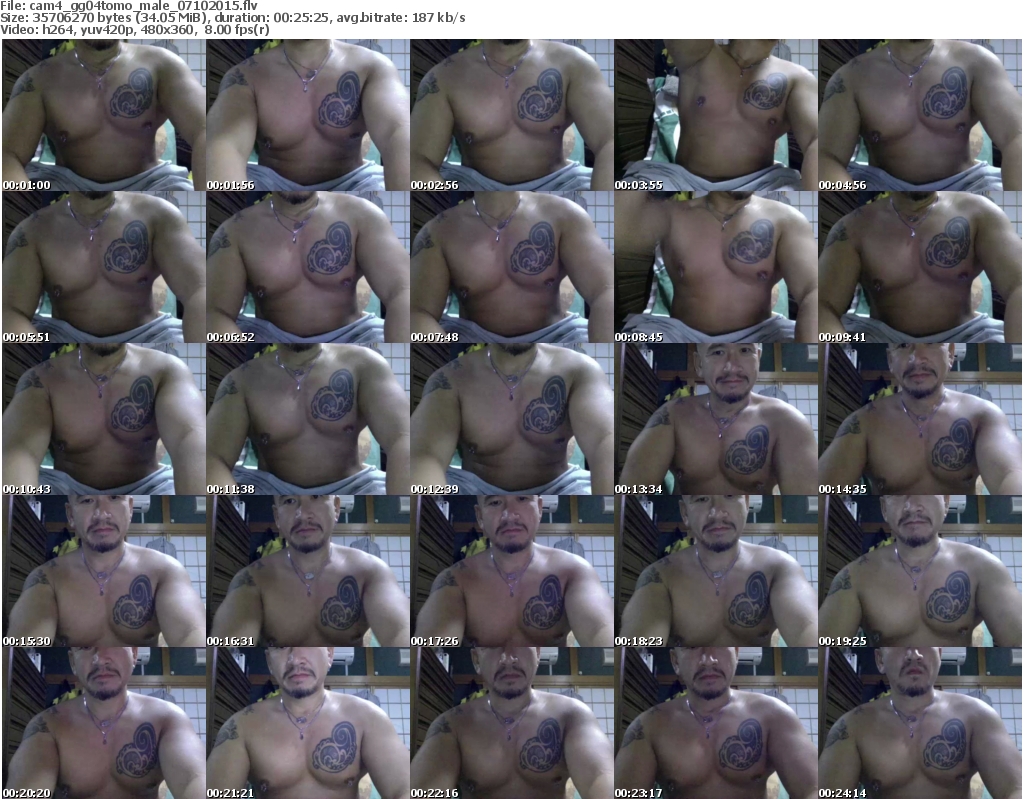View the frame stamped 00:20:20

pyautogui.click(x=104, y=723)
